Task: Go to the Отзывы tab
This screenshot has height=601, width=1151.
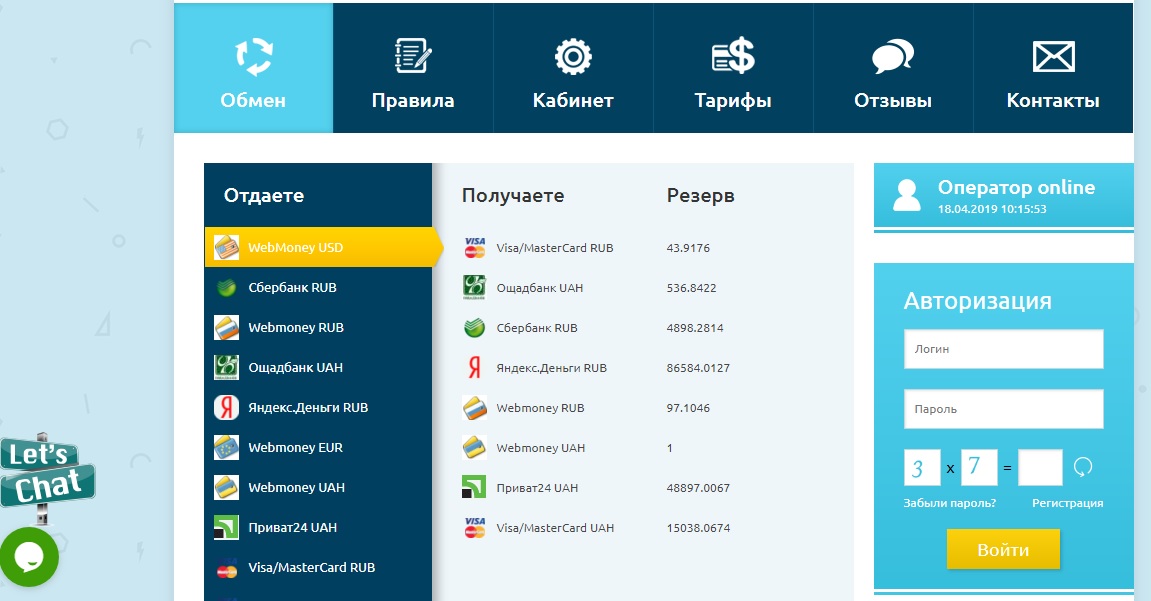Action: click(x=893, y=68)
